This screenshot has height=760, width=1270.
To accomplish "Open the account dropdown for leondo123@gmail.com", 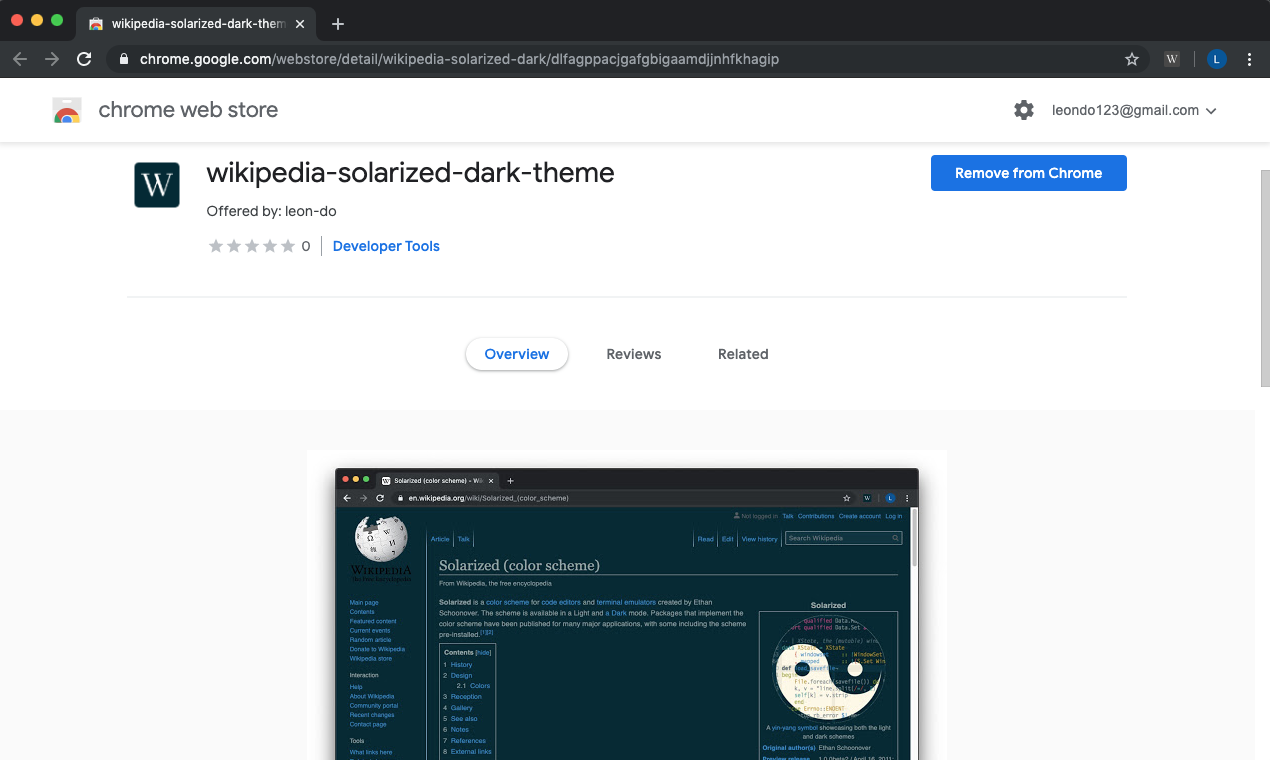I will [1134, 110].
